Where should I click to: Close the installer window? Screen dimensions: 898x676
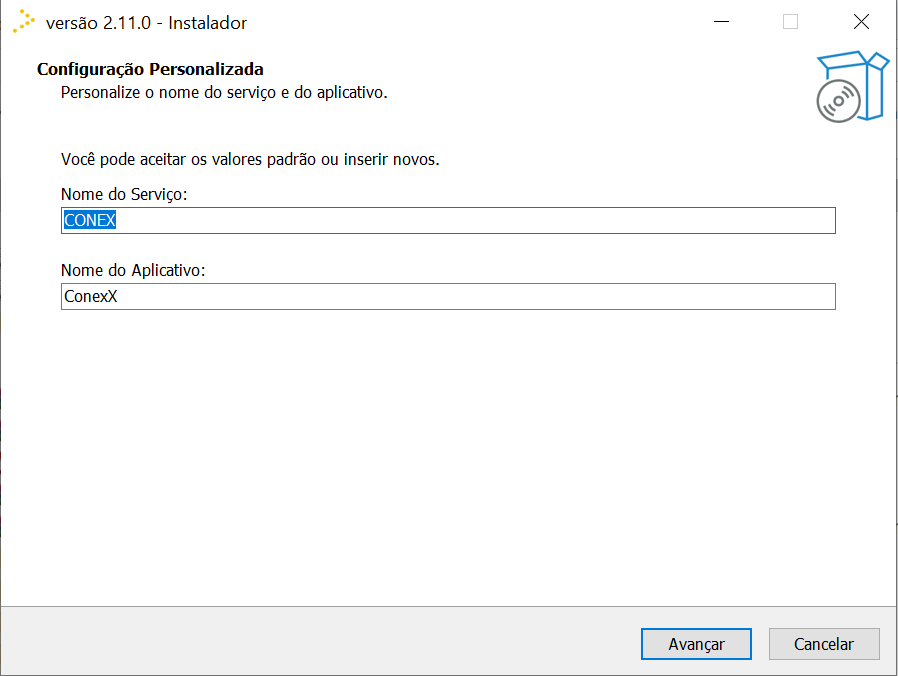[860, 22]
